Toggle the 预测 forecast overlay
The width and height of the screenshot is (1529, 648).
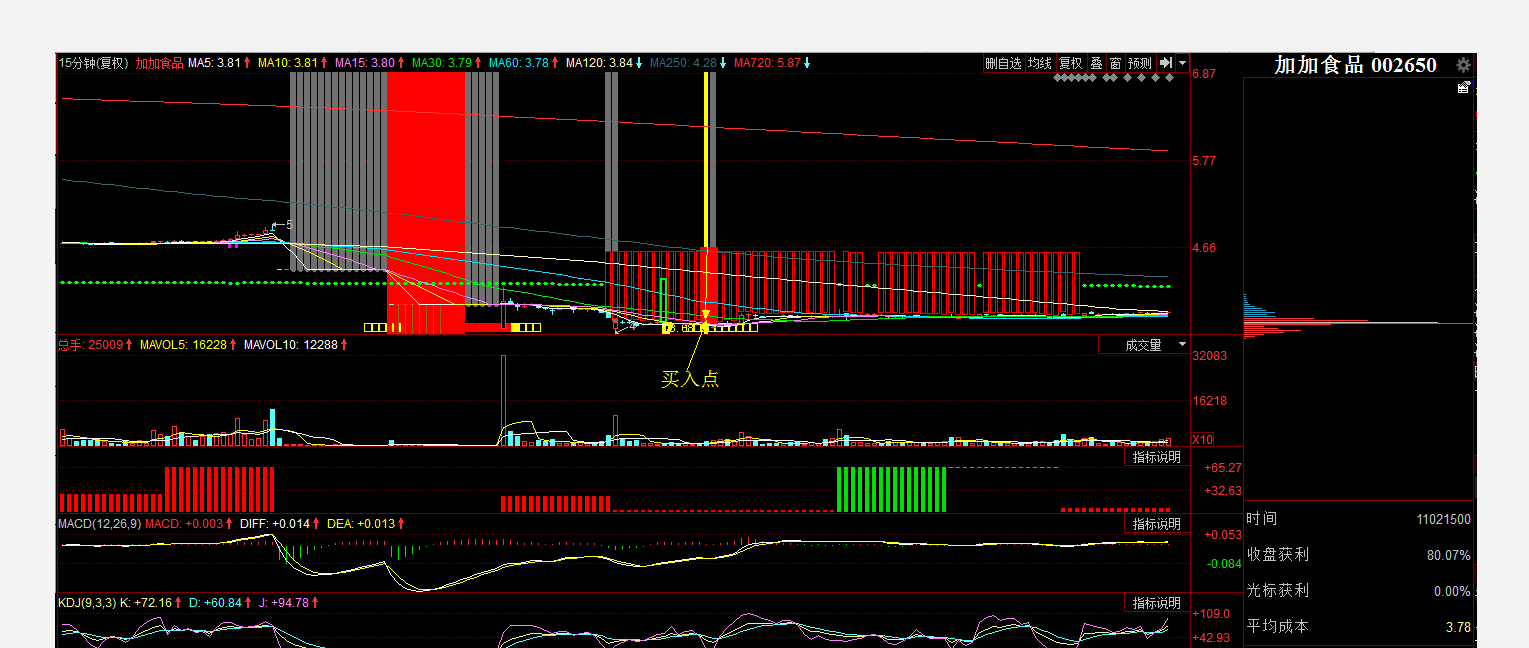1140,63
